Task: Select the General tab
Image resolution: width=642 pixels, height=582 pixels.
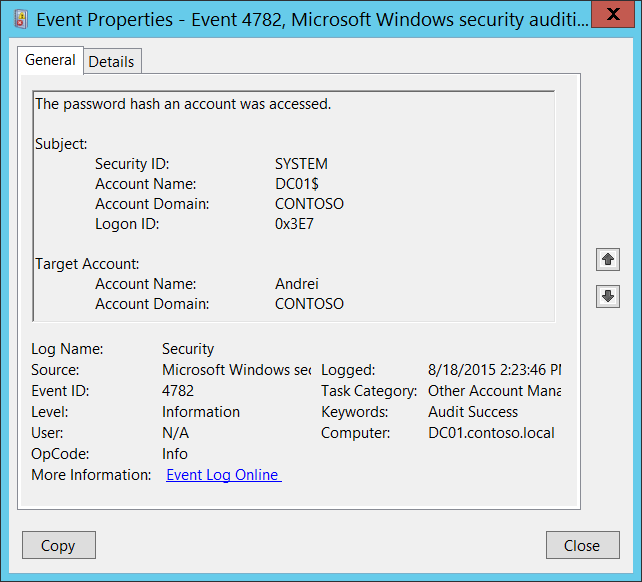Action: 50,60
